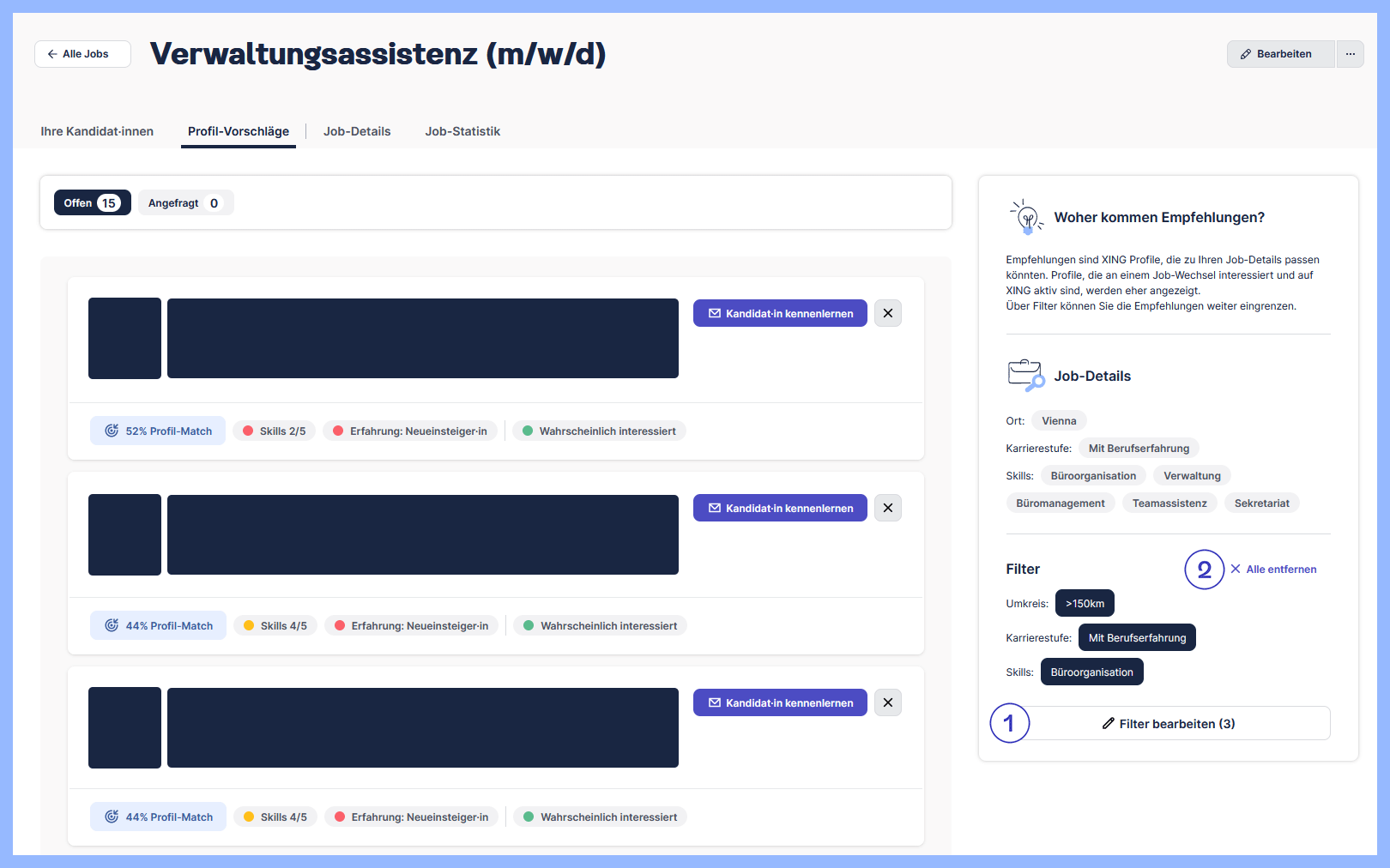Click the X icon next to Alle entfernen
The image size is (1390, 868).
click(1235, 569)
